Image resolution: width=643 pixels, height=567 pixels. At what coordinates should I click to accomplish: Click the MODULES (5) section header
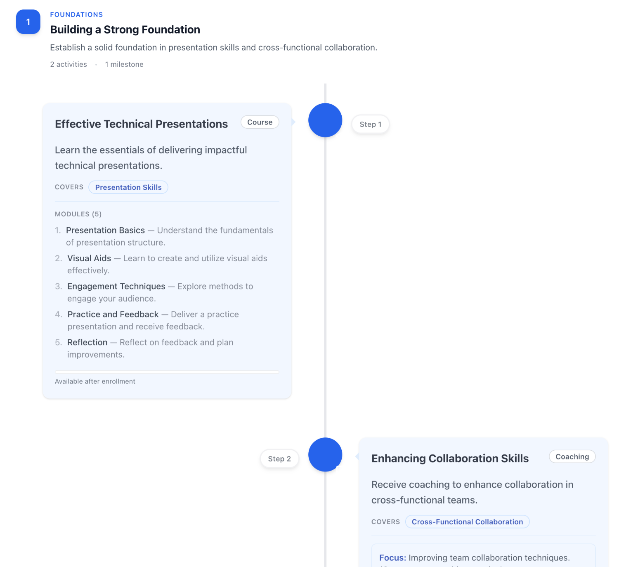click(x=78, y=214)
